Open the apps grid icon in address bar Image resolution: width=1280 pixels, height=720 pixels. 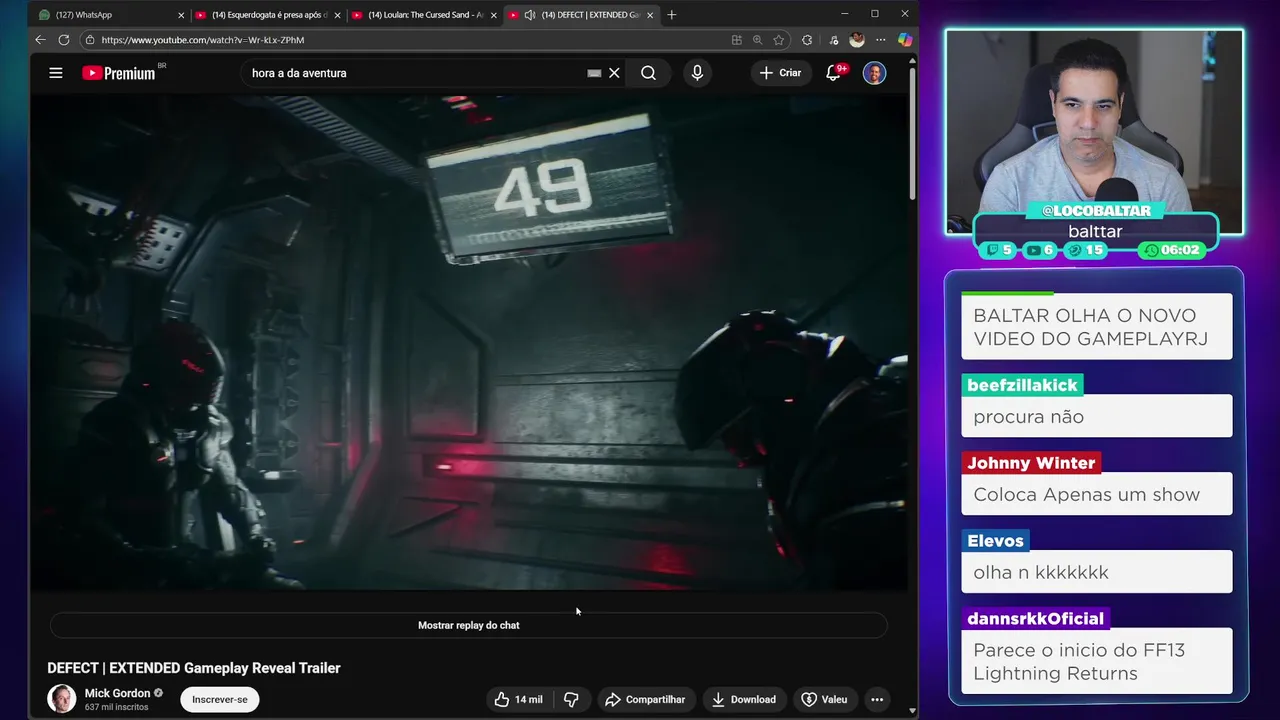tap(737, 40)
